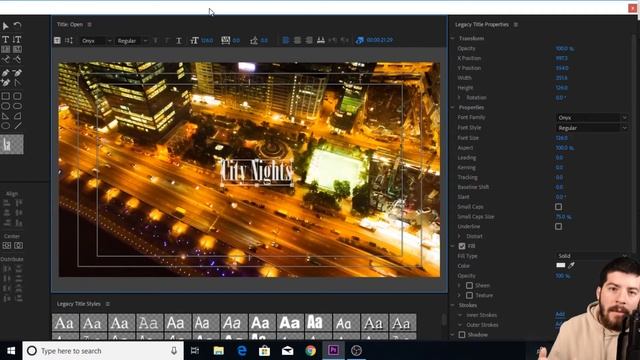Viewport: 640px width, 360px height.
Task: Select the Arc shape tool
Action: [17, 116]
